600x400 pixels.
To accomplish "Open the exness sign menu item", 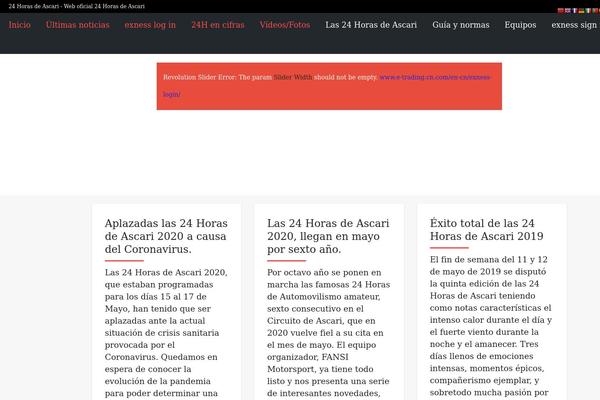I will click(x=576, y=25).
